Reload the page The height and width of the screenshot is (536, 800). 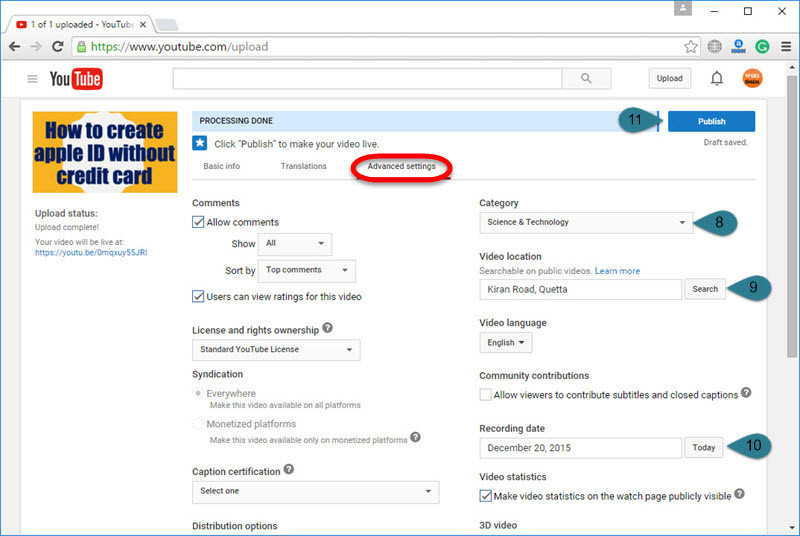click(58, 47)
